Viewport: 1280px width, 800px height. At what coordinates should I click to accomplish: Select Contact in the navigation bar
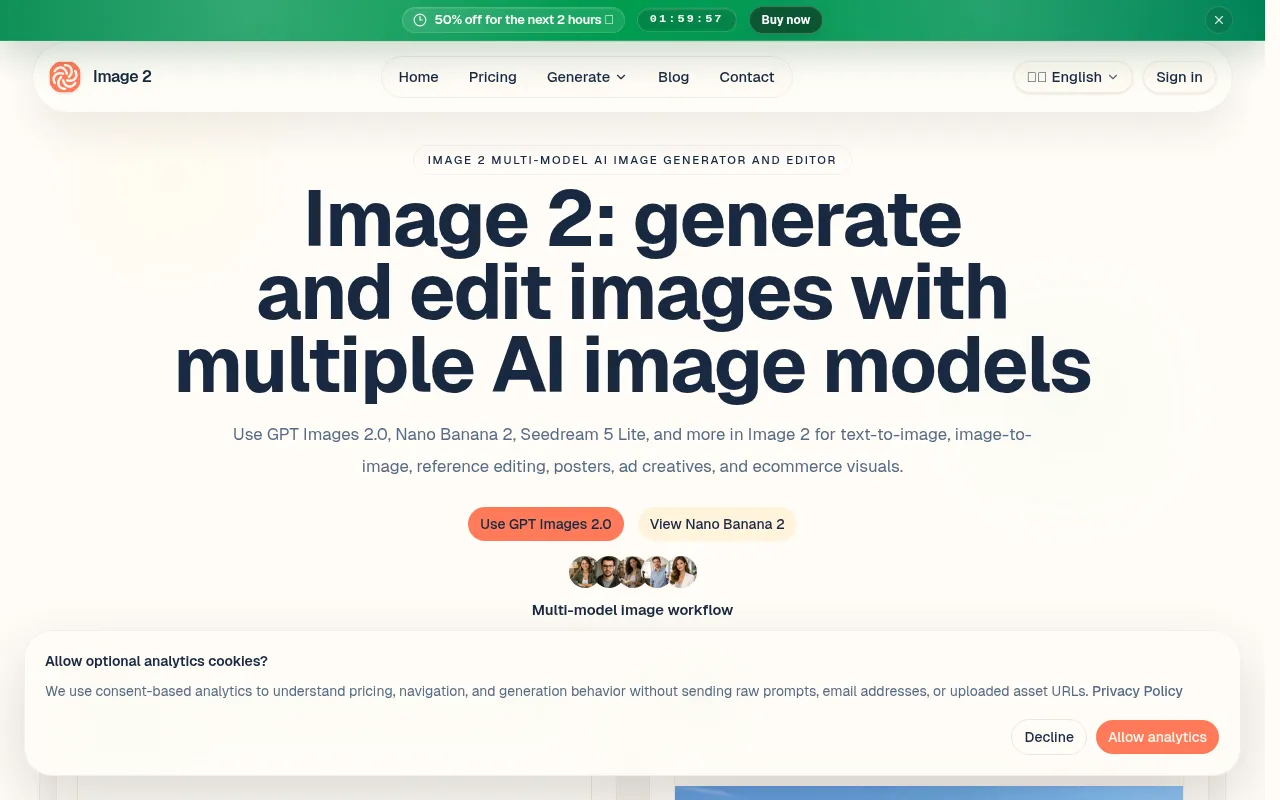click(x=747, y=77)
